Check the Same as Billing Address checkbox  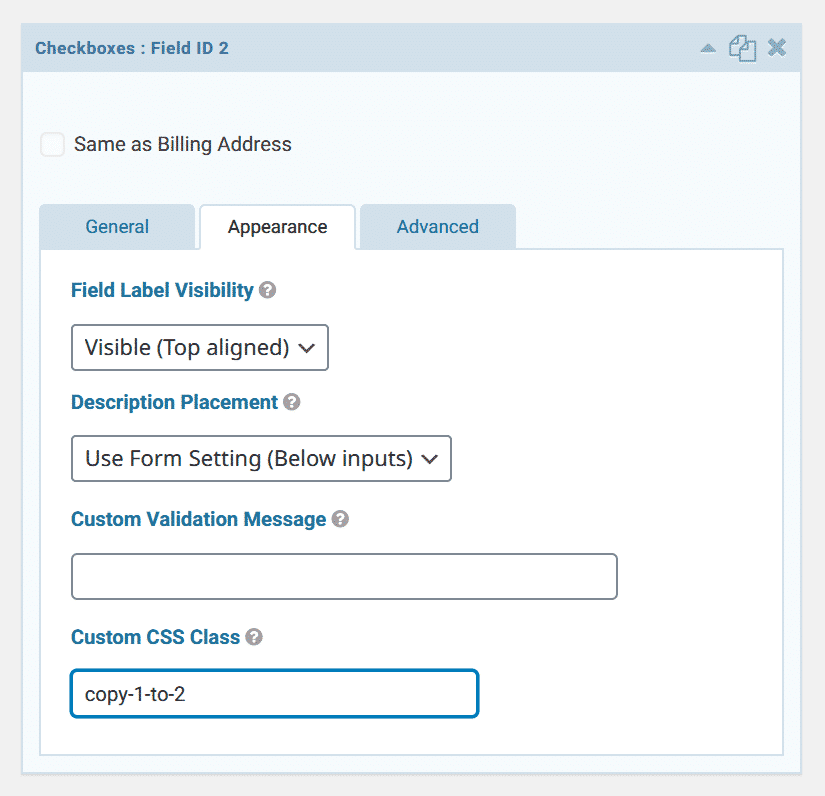[x=53, y=144]
